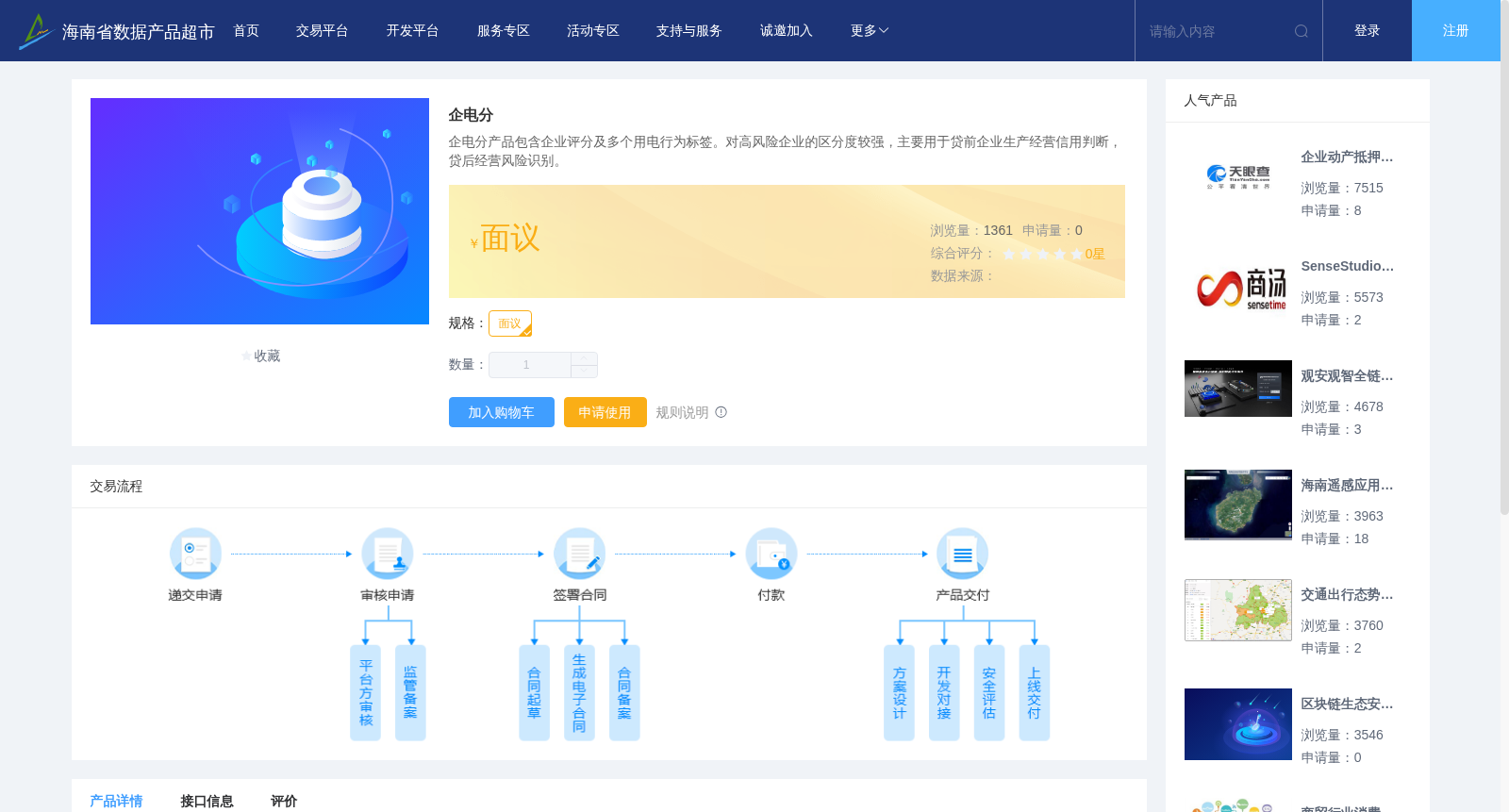Open the 支持与服务 menu item
Screen dimensions: 1509x812
pos(689,31)
